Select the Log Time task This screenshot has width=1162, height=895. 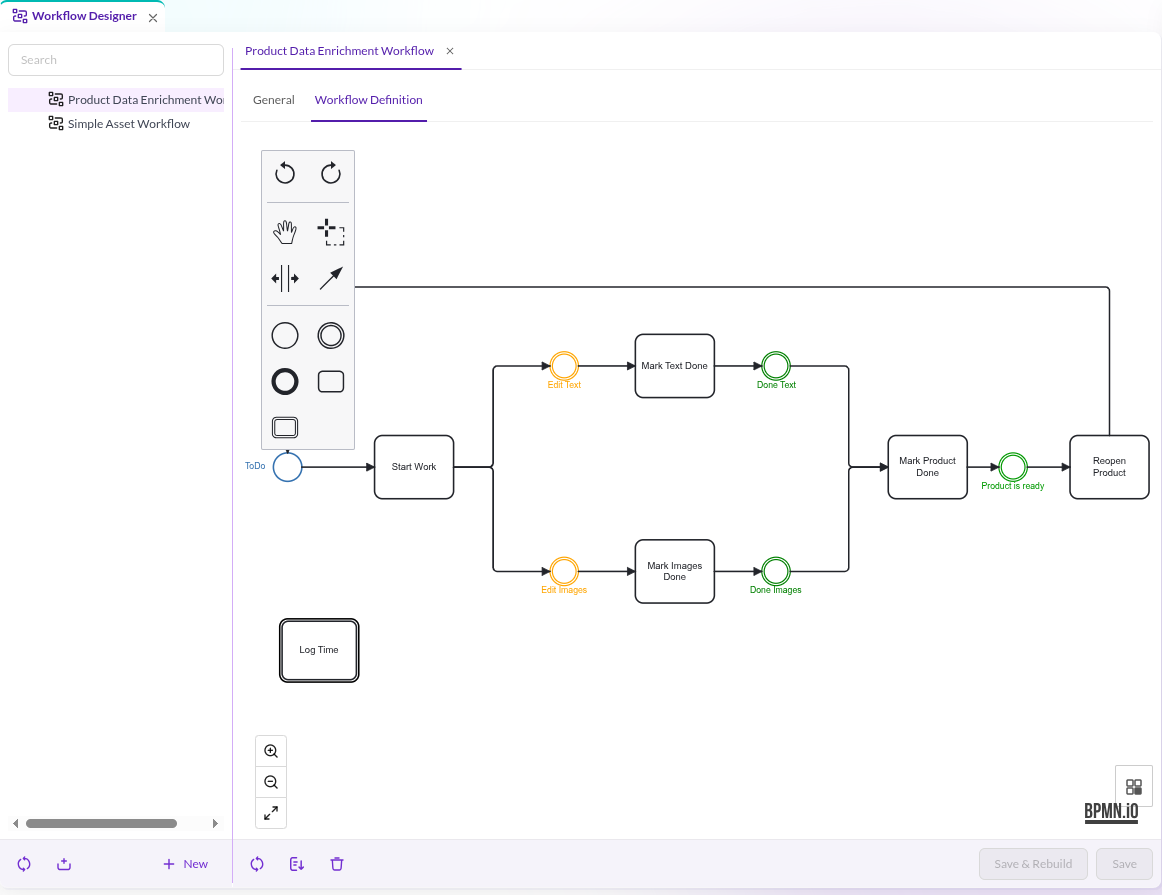coord(319,650)
